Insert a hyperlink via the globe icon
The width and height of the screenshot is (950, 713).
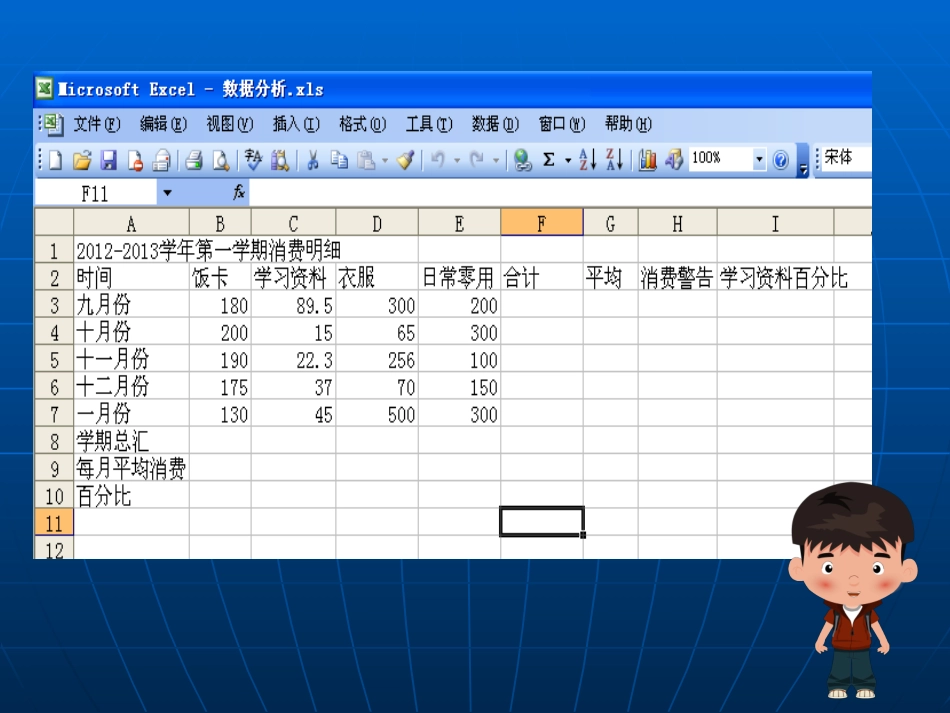point(522,161)
